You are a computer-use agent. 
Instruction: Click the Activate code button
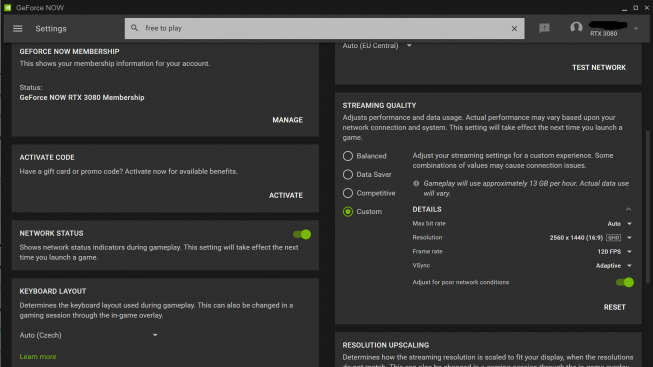tap(286, 195)
